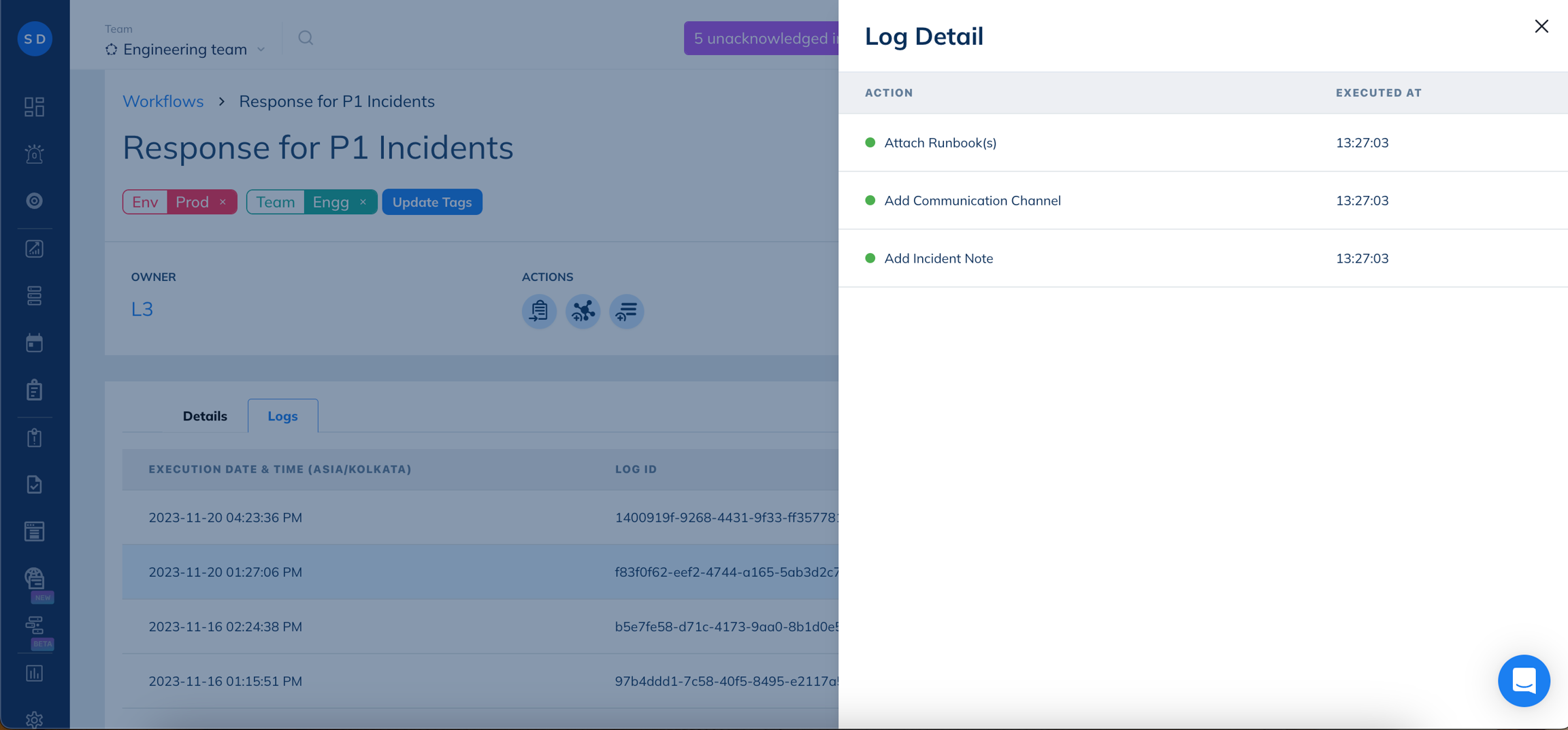The image size is (1568, 730).
Task: Open the globe icon marked NEW
Action: [x=35, y=579]
